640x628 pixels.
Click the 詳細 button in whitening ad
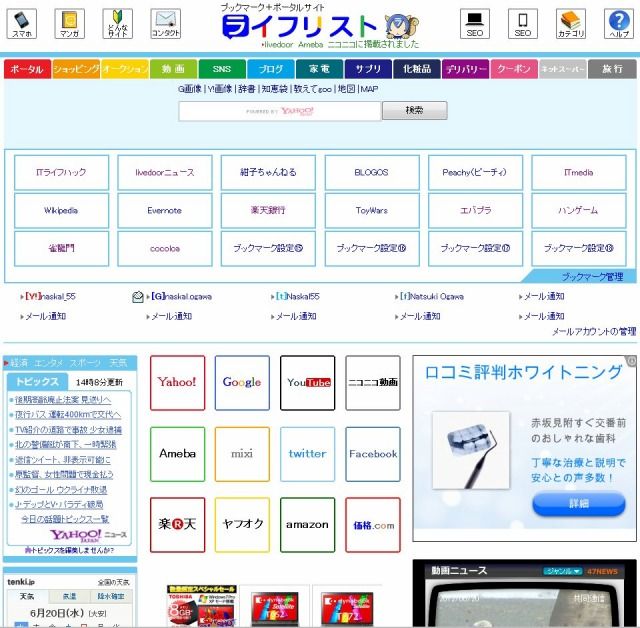579,504
